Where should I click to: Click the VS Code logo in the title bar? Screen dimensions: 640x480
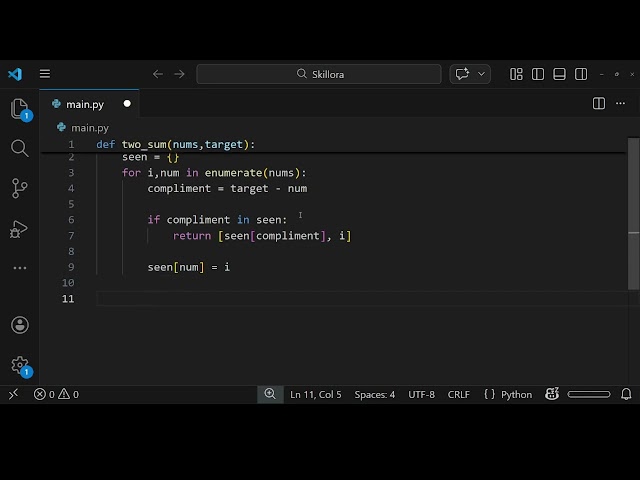point(15,74)
